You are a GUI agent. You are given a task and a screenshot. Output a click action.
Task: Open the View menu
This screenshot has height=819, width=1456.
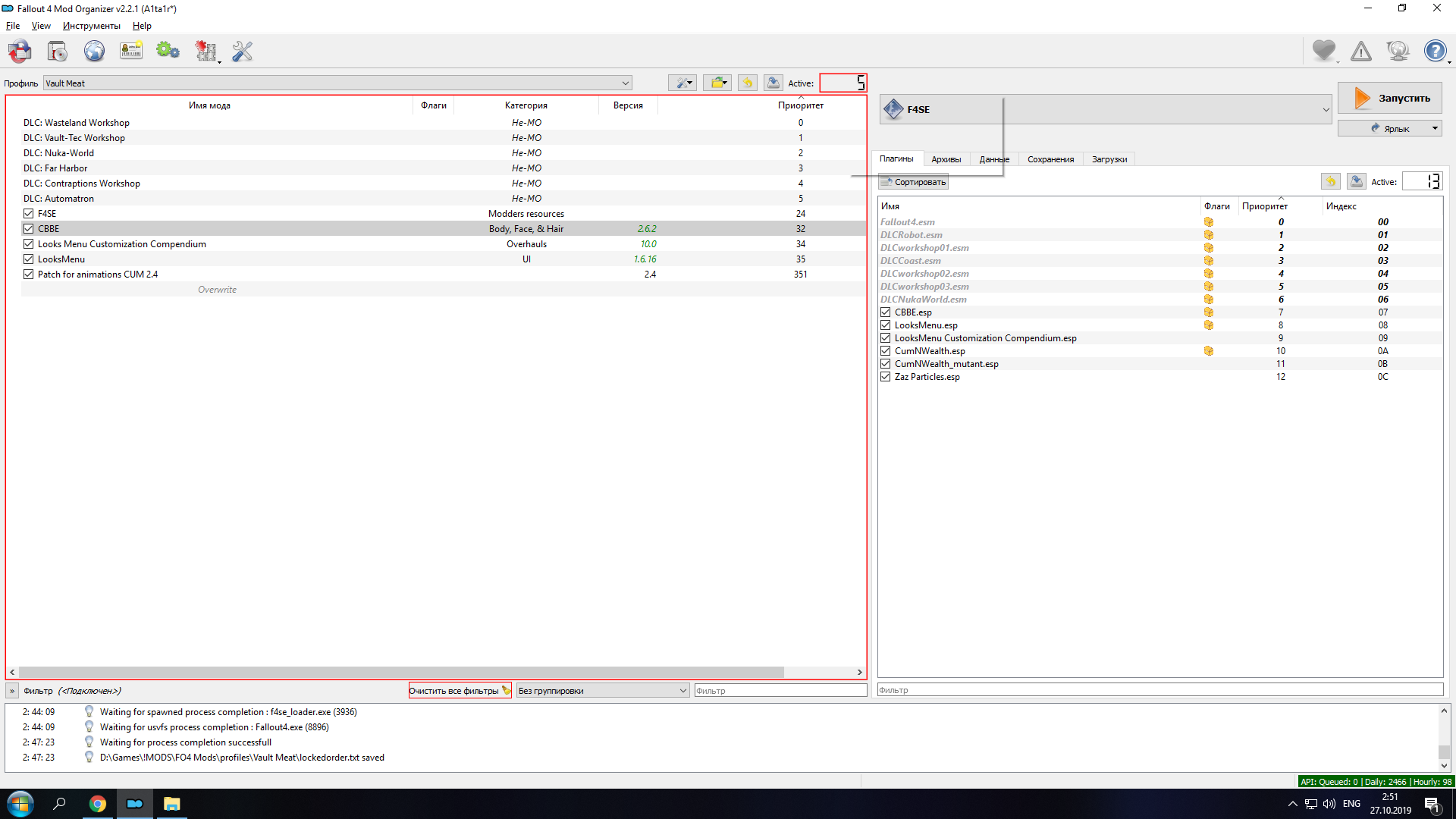[41, 26]
